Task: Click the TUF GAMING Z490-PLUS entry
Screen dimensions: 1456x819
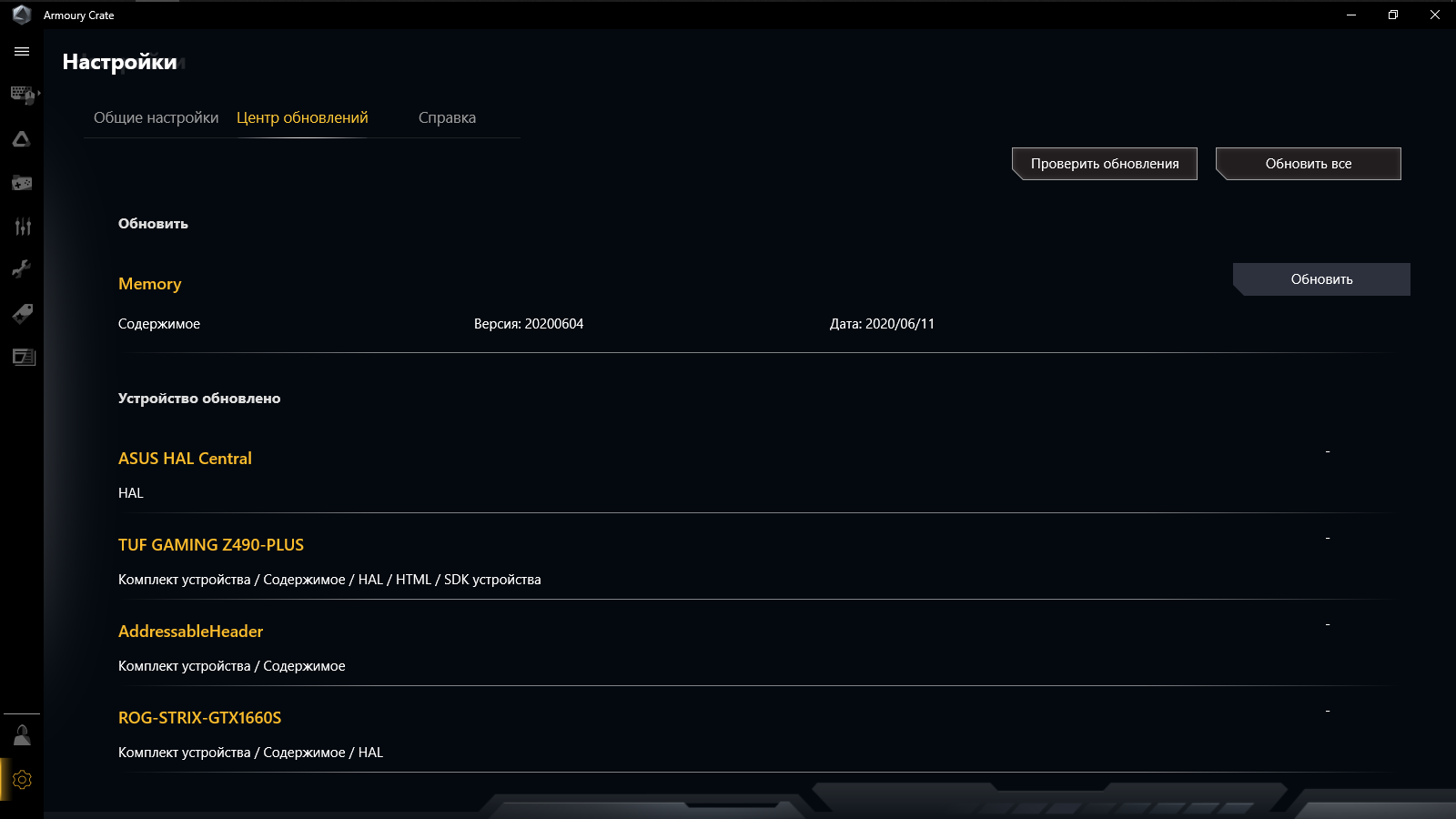Action: click(211, 545)
